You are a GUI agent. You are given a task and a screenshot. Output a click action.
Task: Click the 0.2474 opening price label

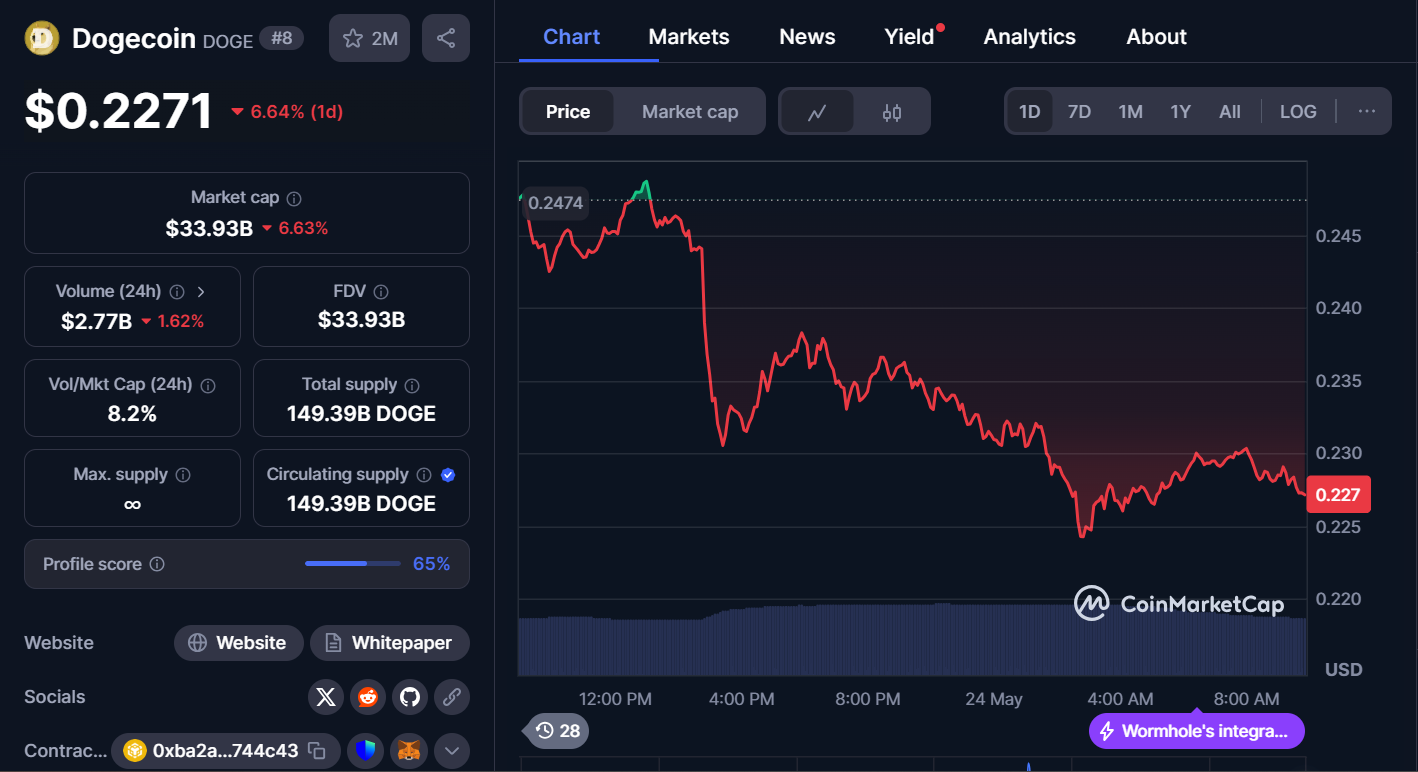coord(555,203)
